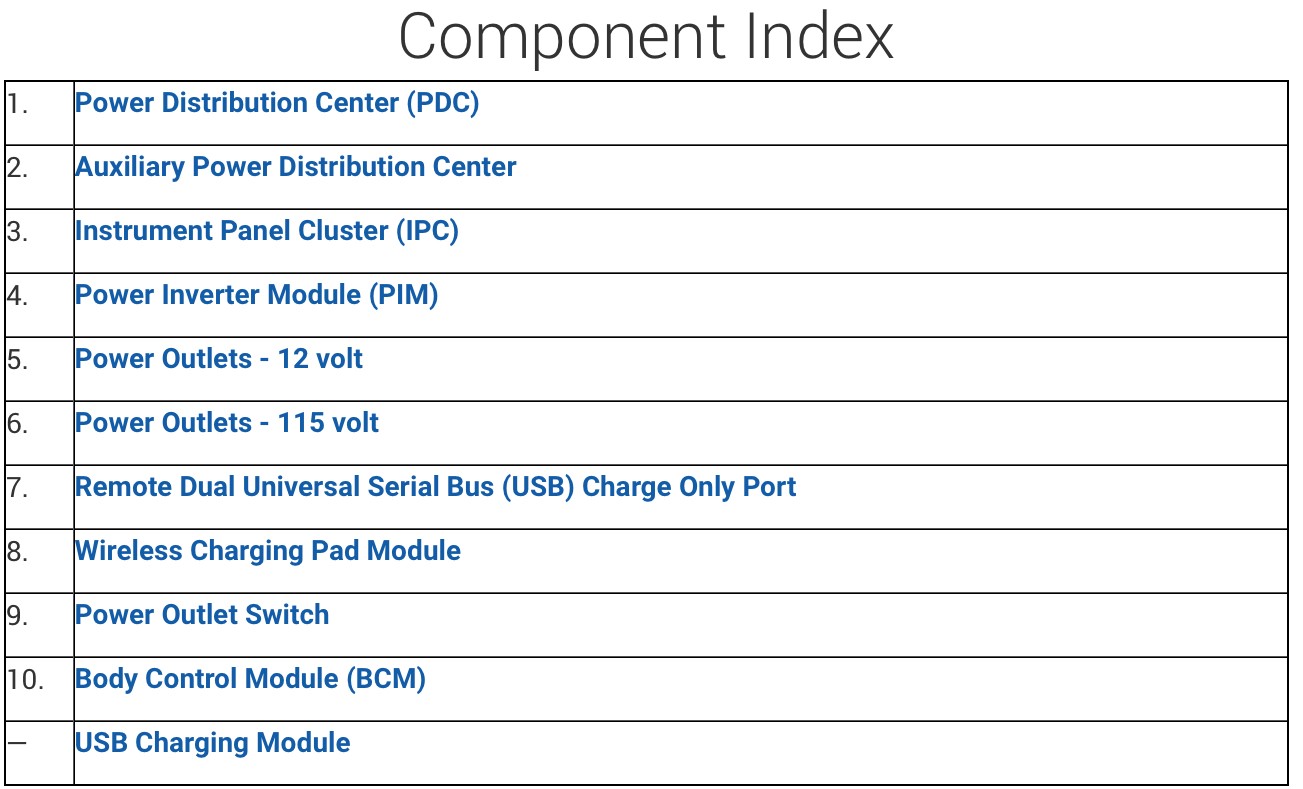
Task: Open the USB Charging Module link
Action: [213, 743]
